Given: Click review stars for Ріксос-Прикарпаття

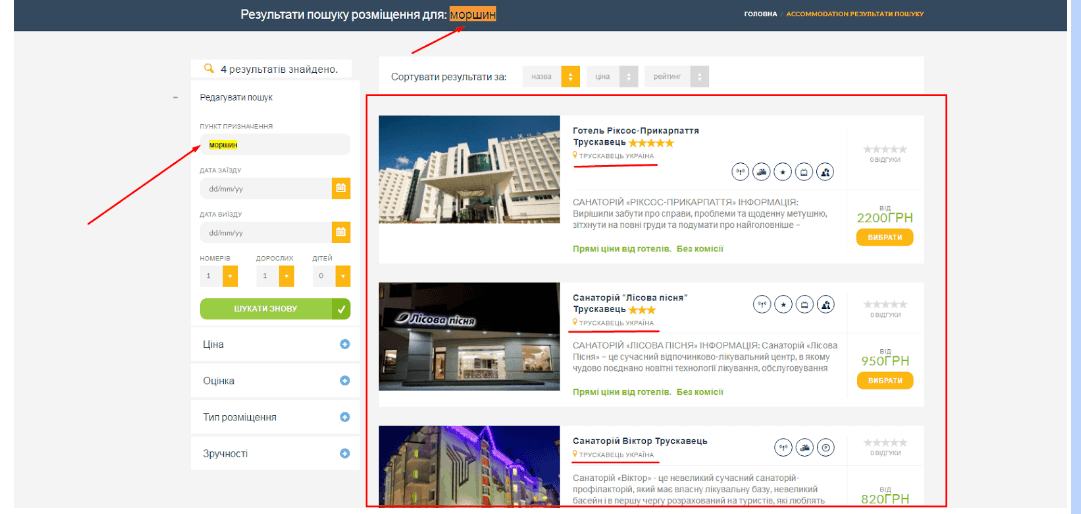Looking at the screenshot, I should pos(885,150).
